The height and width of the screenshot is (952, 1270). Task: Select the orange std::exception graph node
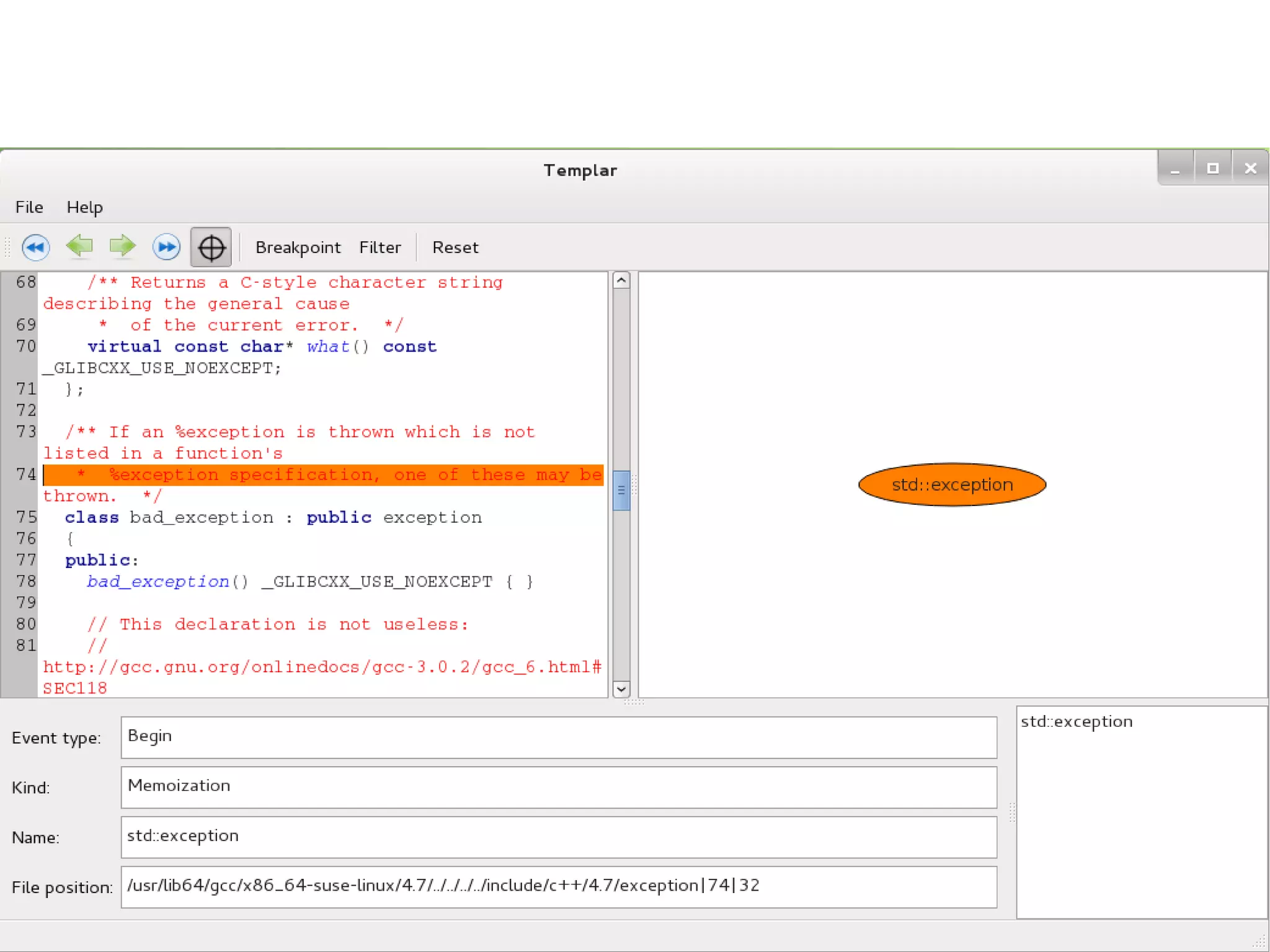pos(952,484)
